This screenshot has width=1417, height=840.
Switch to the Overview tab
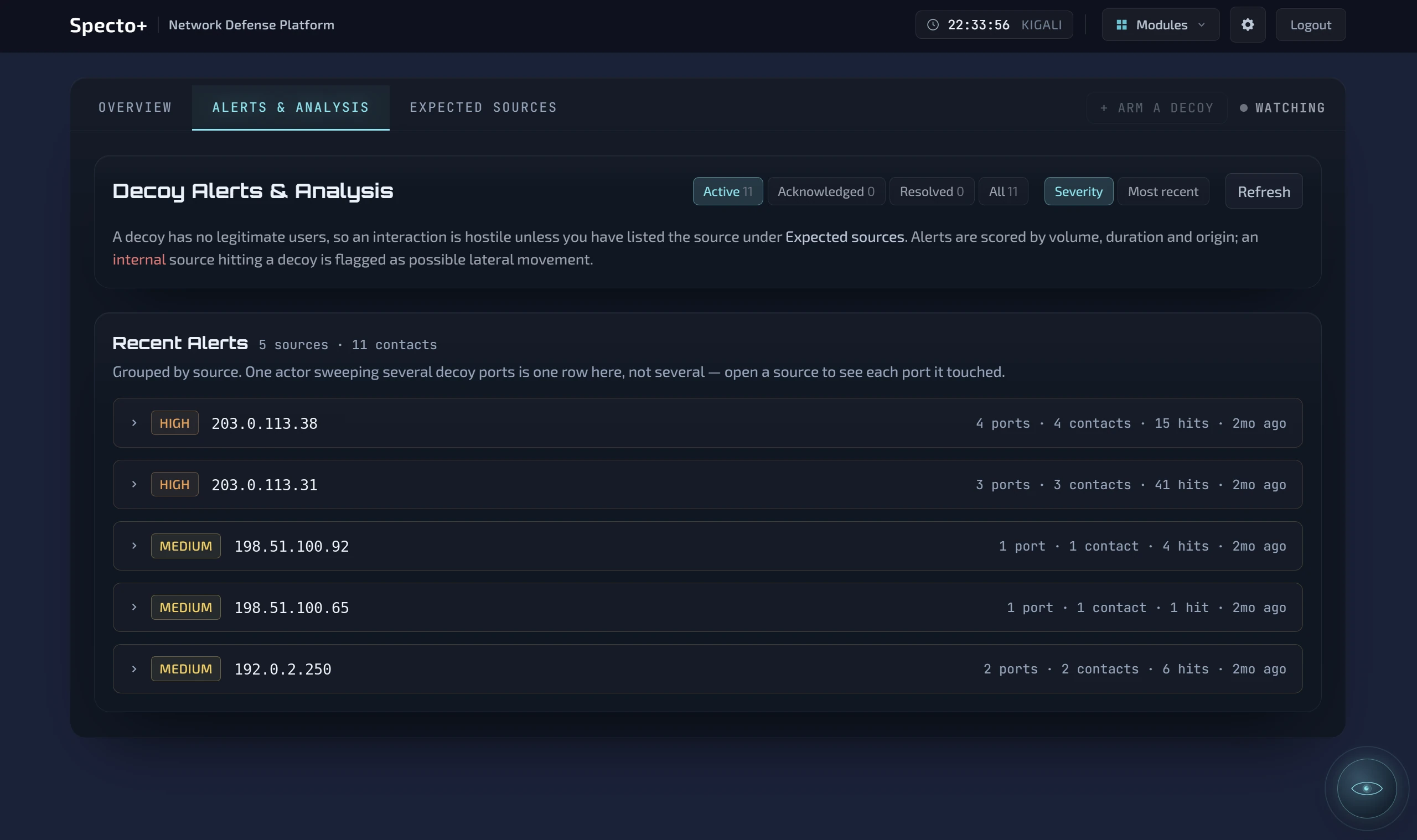pos(135,107)
